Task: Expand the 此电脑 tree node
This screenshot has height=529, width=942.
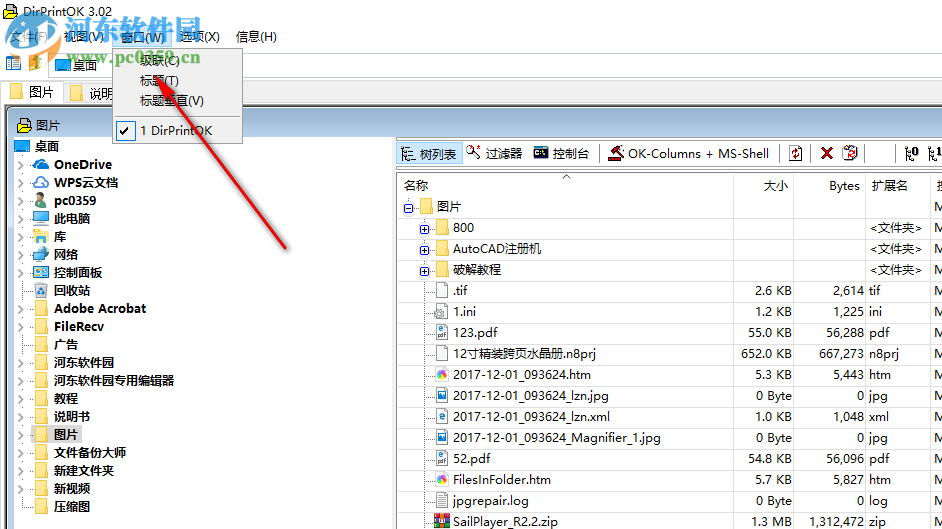Action: 21,219
